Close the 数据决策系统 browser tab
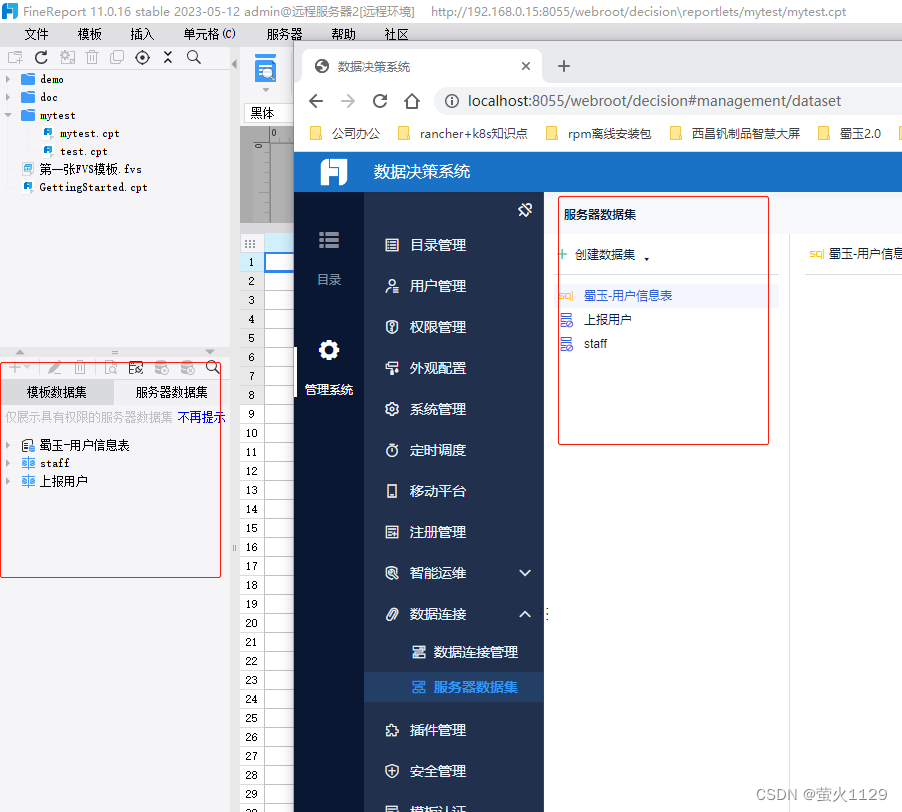The image size is (902, 812). point(526,66)
